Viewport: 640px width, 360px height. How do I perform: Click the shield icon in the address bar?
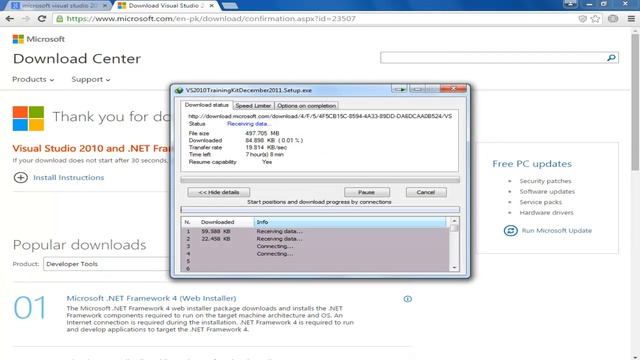[x=582, y=19]
